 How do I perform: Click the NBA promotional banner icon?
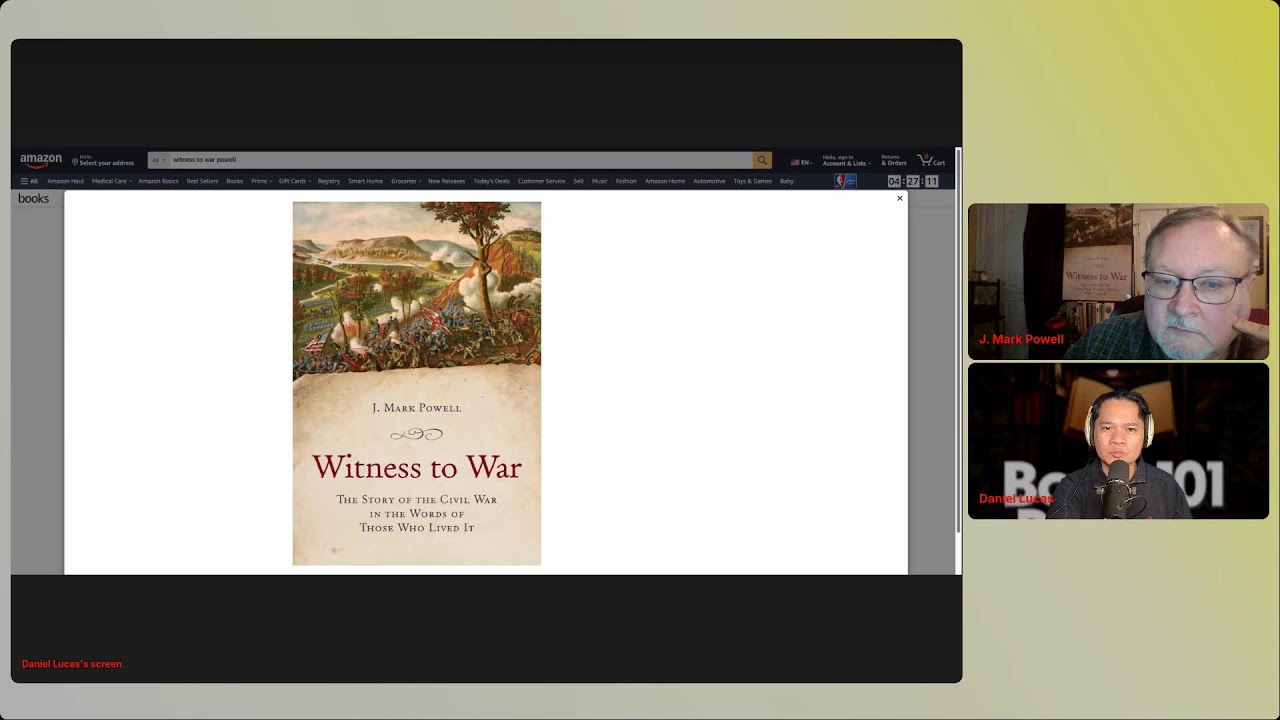[845, 181]
